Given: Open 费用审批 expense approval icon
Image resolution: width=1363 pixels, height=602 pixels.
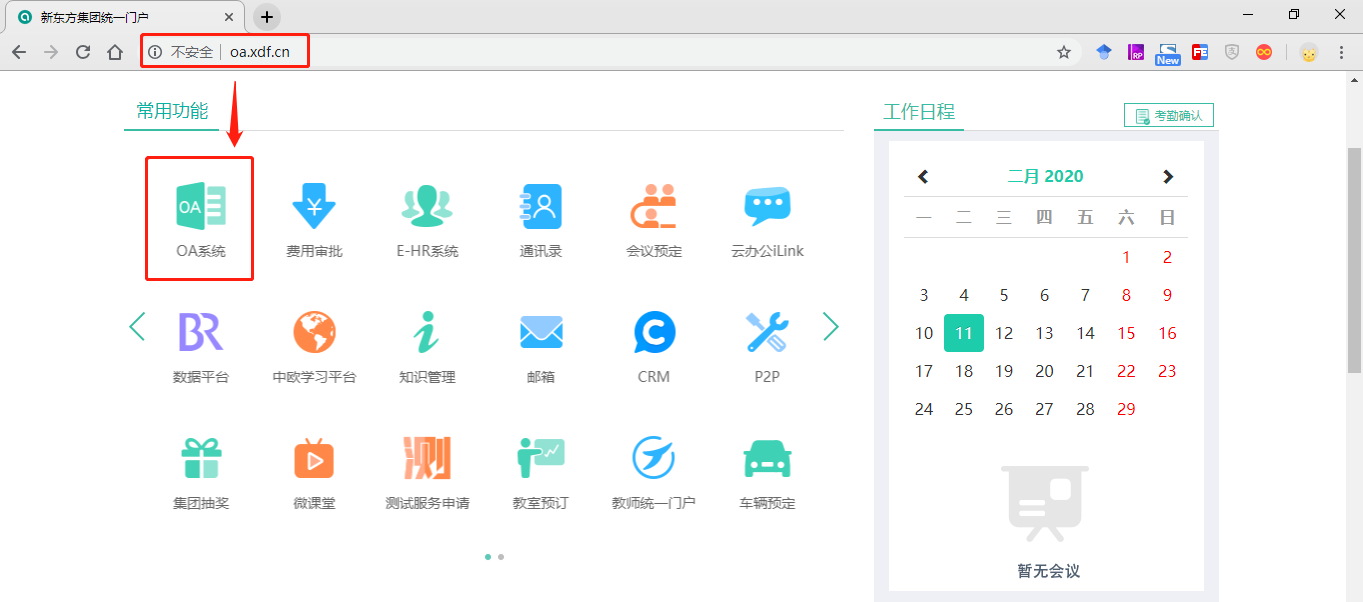Looking at the screenshot, I should click(x=314, y=207).
